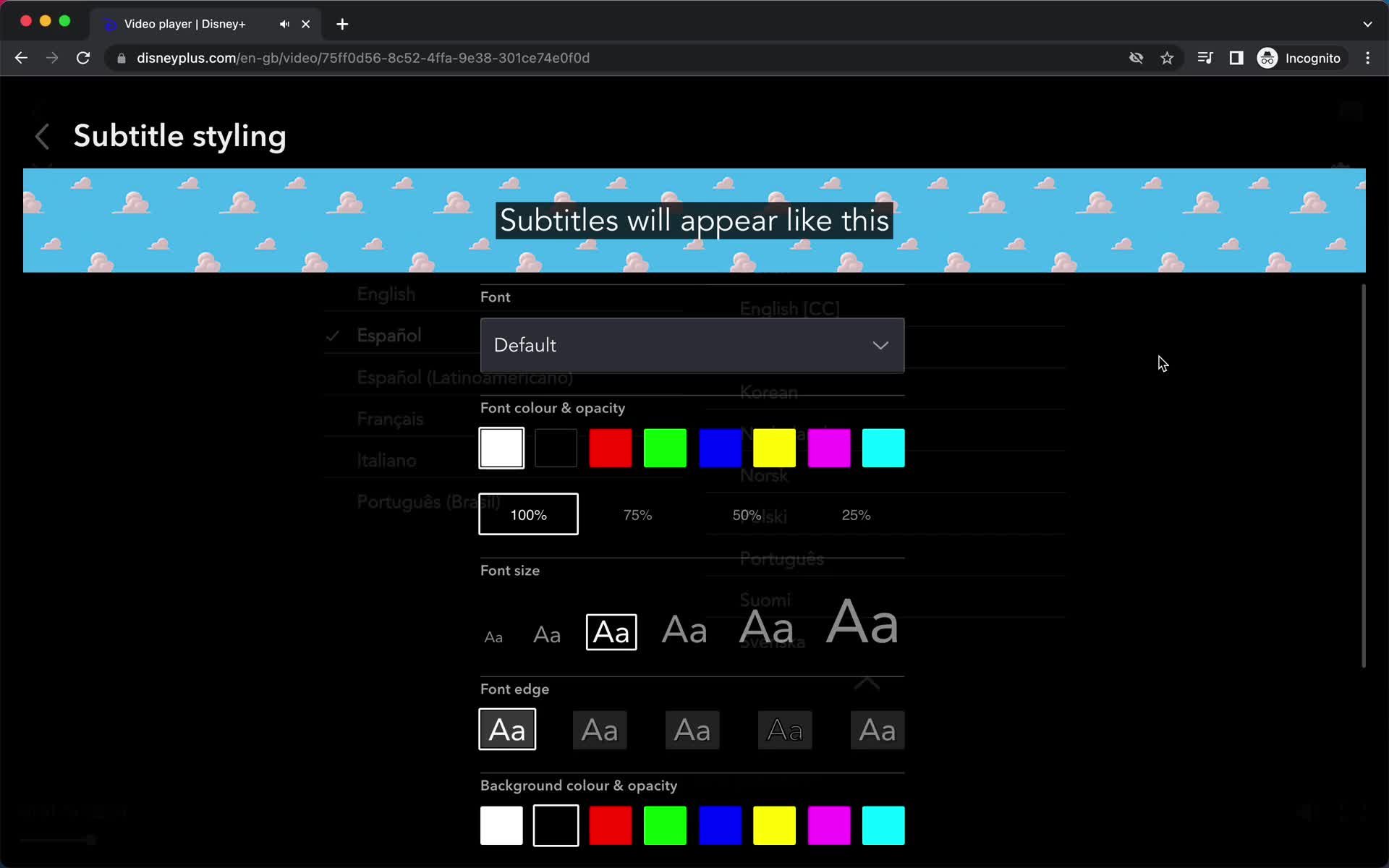Open the Chrome three-dot menu

[1367, 58]
